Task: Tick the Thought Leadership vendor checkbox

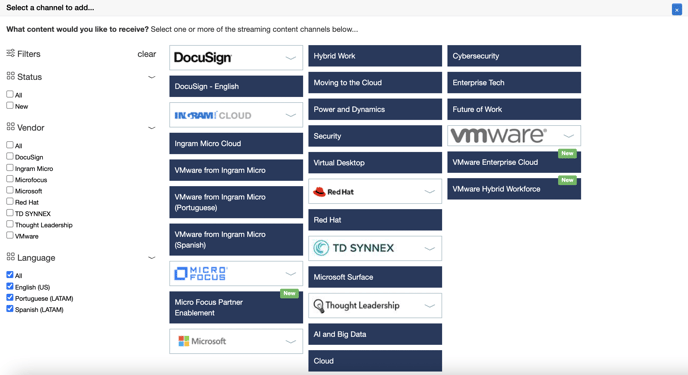Action: click(10, 224)
